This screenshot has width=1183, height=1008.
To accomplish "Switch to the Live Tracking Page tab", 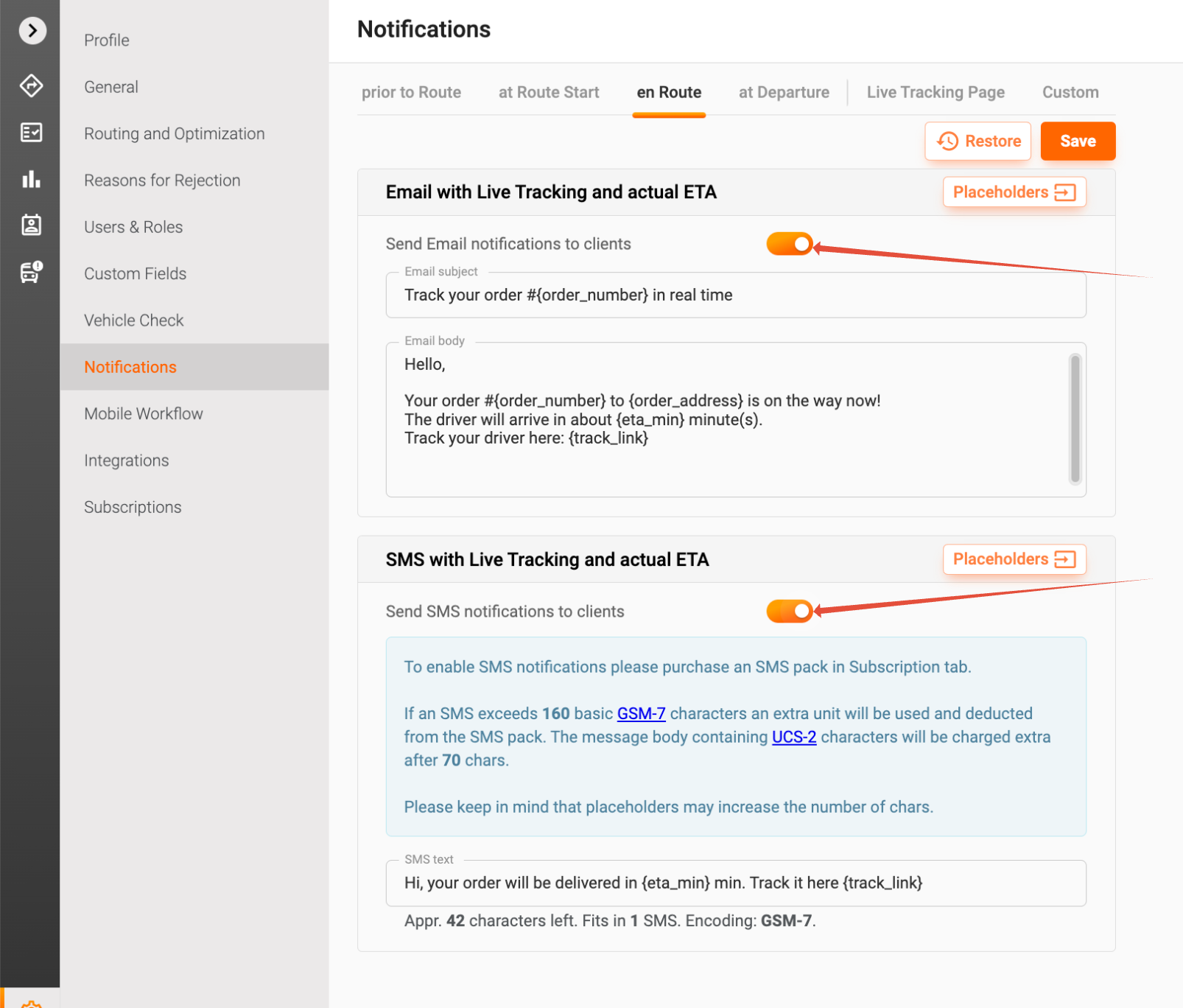I will click(x=935, y=92).
